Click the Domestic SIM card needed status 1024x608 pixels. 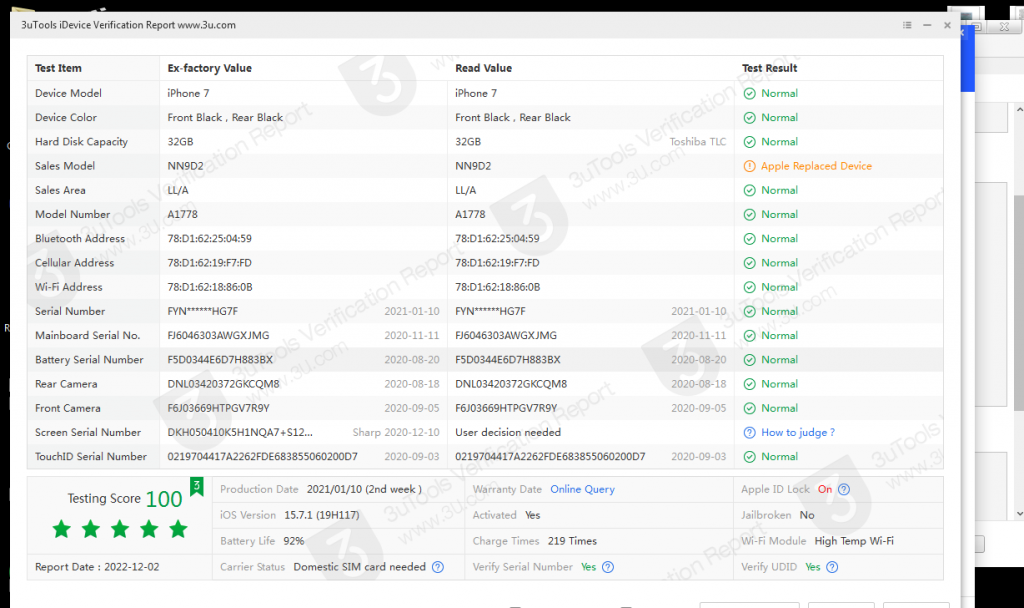(x=359, y=567)
